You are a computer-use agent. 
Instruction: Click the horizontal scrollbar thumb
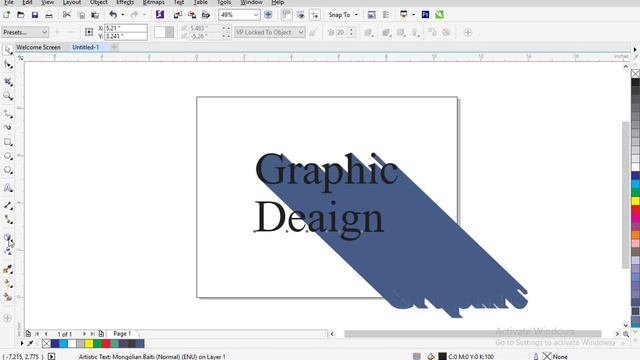point(473,334)
